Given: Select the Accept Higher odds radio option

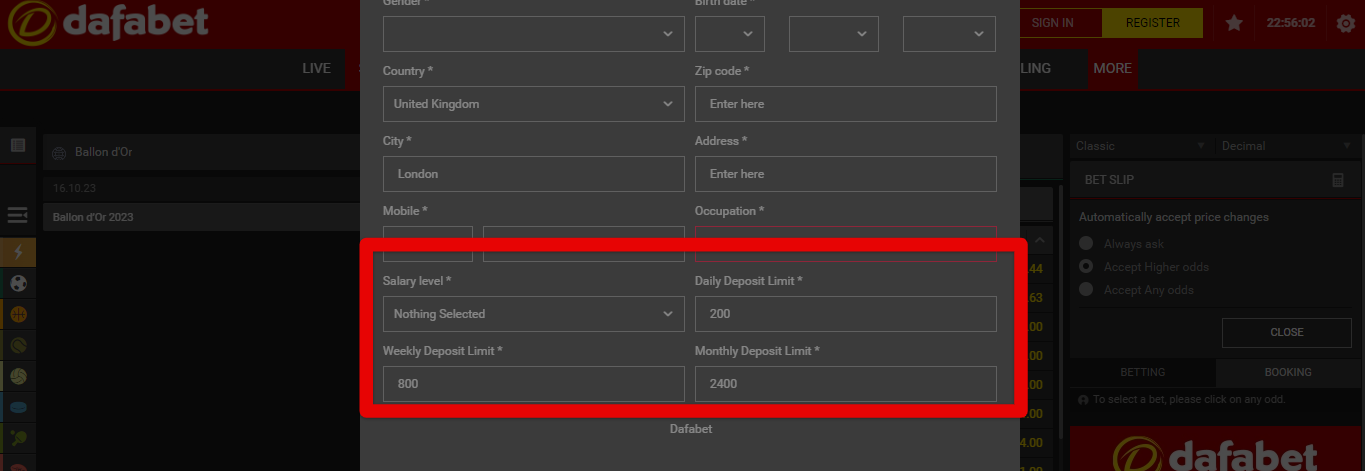Looking at the screenshot, I should tap(1085, 267).
